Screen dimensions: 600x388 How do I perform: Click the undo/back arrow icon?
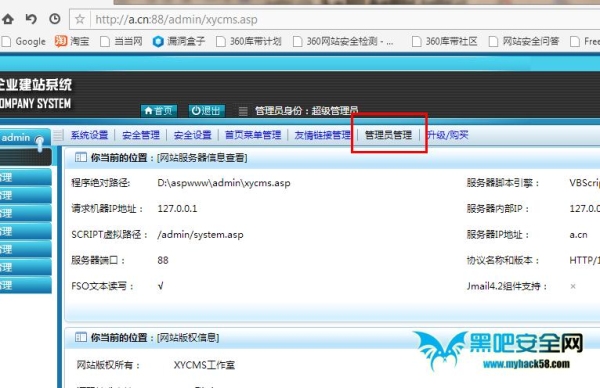point(31,19)
